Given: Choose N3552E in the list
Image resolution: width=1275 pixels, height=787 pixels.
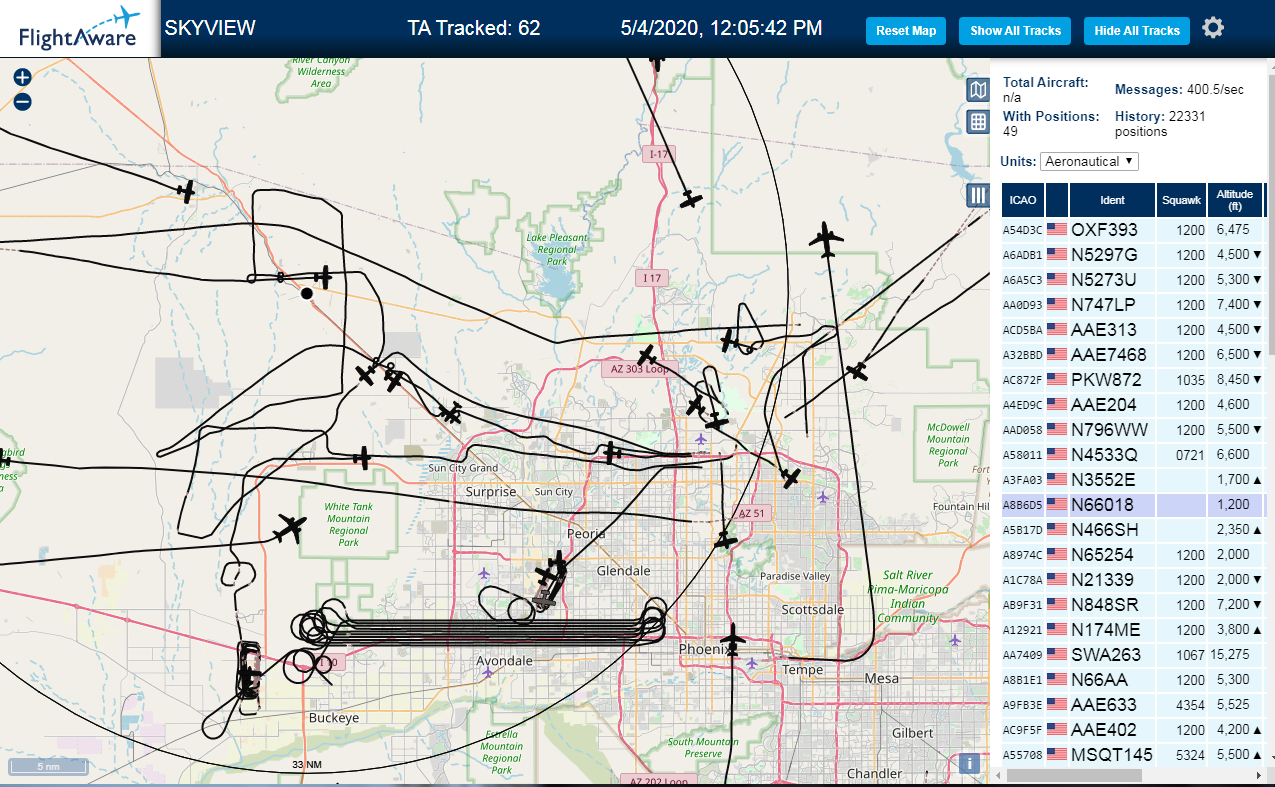Looking at the screenshot, I should [1133, 480].
